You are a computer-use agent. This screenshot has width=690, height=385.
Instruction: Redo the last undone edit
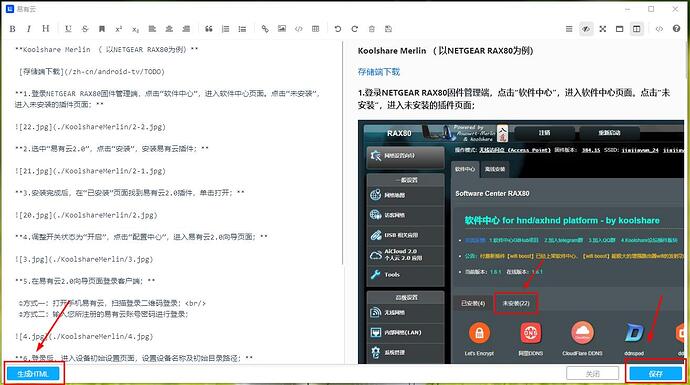pyautogui.click(x=354, y=29)
